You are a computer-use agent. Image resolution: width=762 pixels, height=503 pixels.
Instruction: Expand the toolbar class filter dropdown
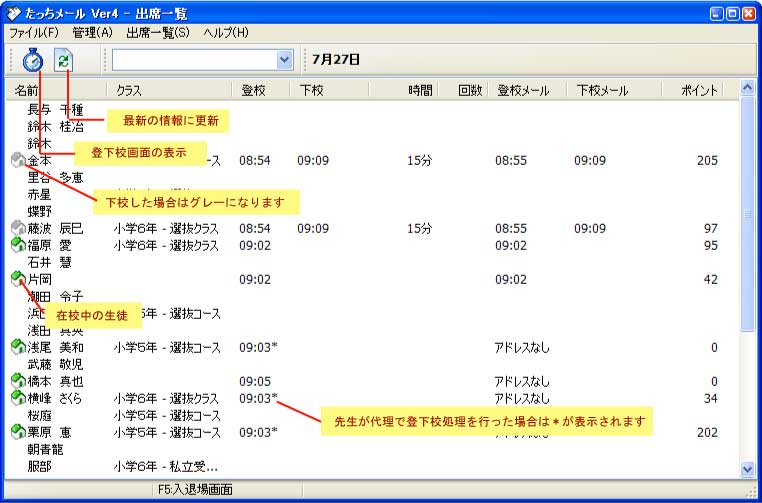point(284,60)
